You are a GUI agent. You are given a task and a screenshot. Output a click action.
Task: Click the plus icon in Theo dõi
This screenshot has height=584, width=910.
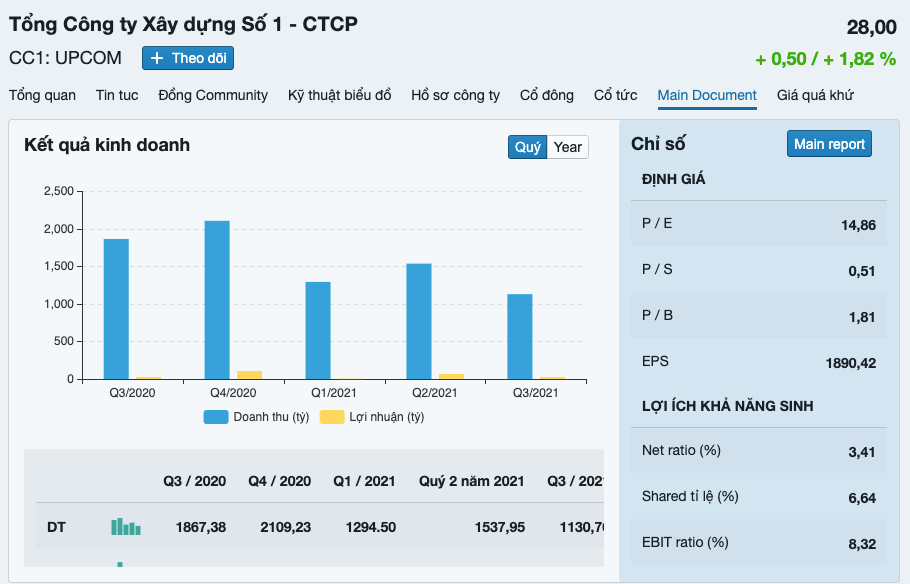tap(157, 58)
